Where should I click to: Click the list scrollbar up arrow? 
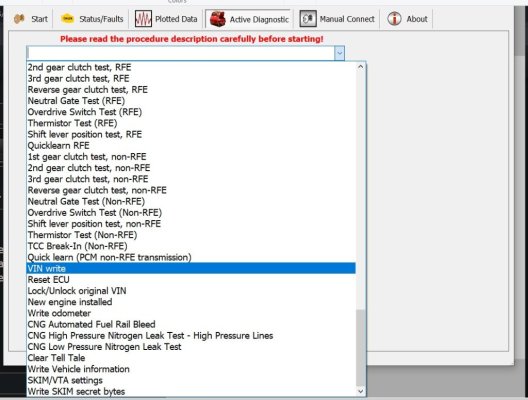[x=361, y=67]
